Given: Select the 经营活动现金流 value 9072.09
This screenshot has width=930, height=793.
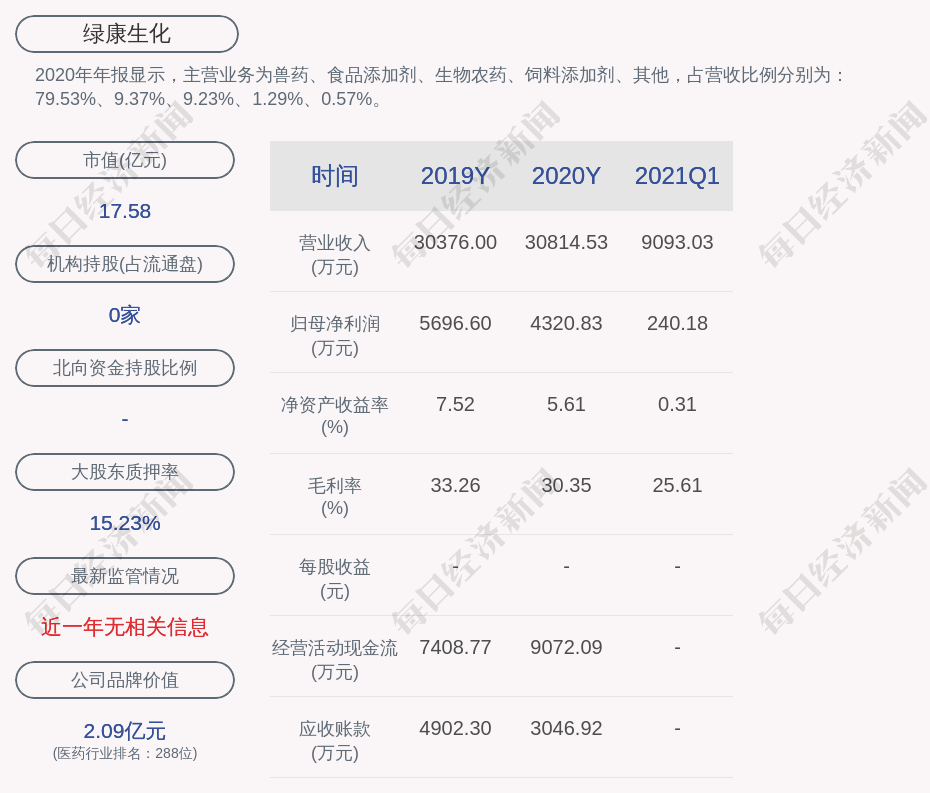Looking at the screenshot, I should point(566,647).
